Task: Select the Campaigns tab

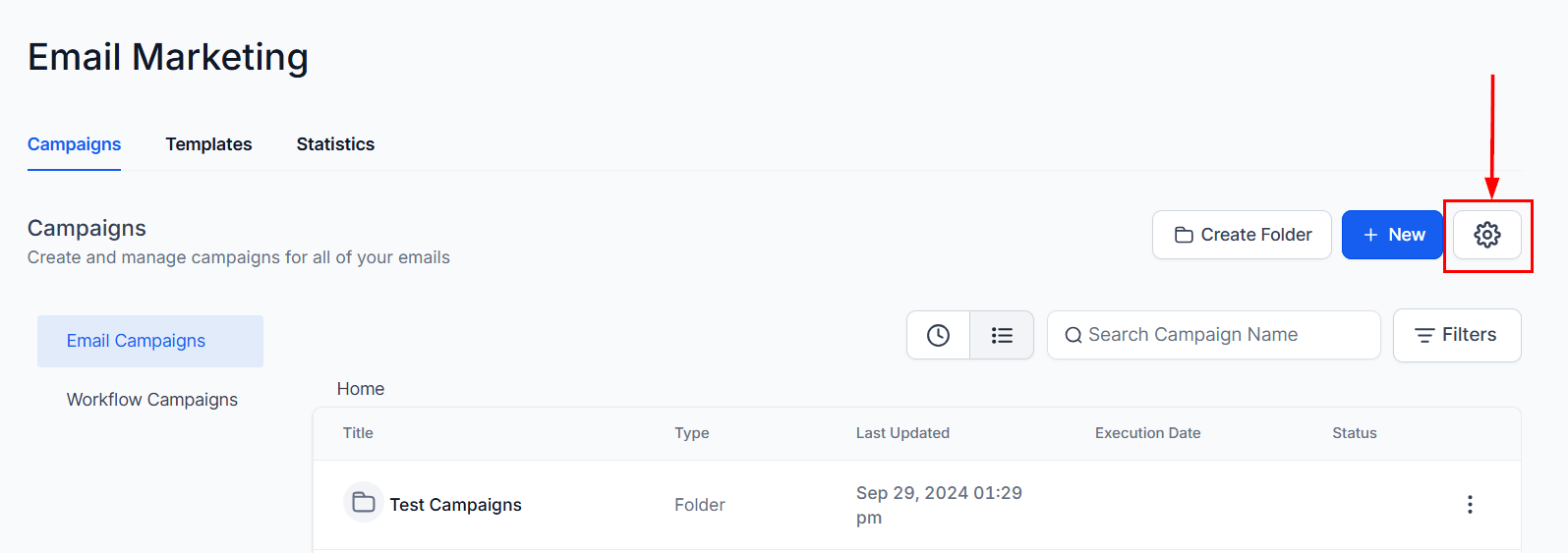Action: point(74,144)
